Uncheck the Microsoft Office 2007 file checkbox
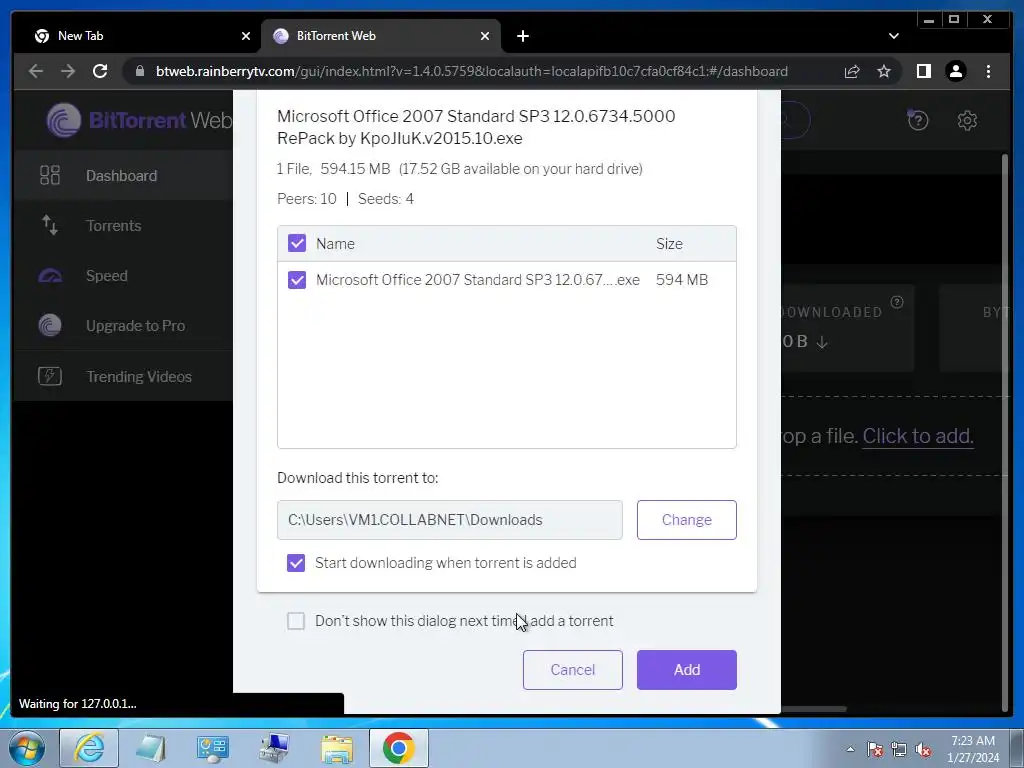1024x768 pixels. point(296,280)
